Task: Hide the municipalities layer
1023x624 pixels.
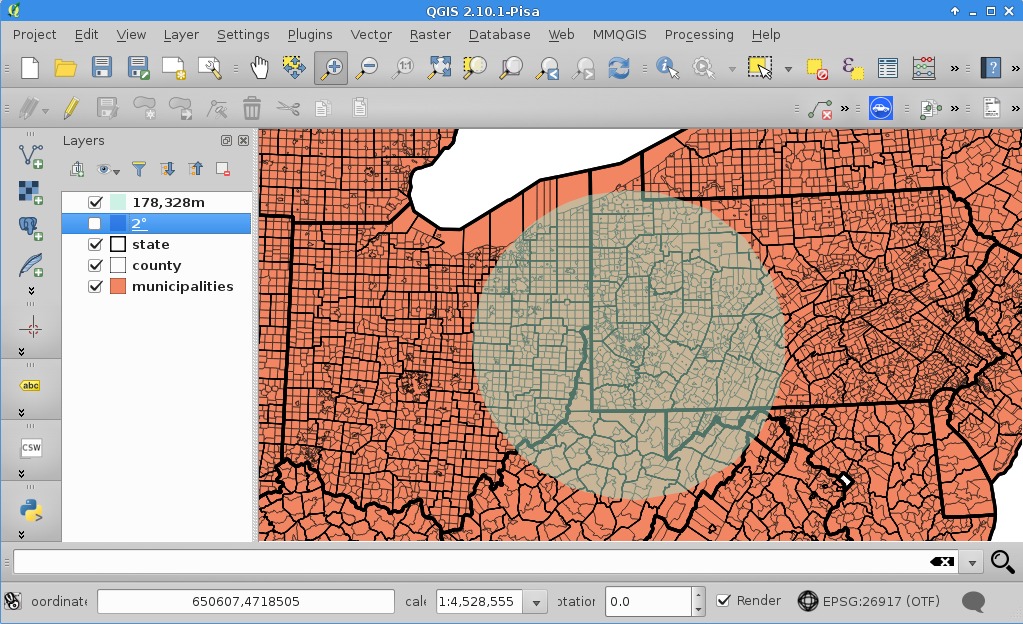Action: point(95,286)
